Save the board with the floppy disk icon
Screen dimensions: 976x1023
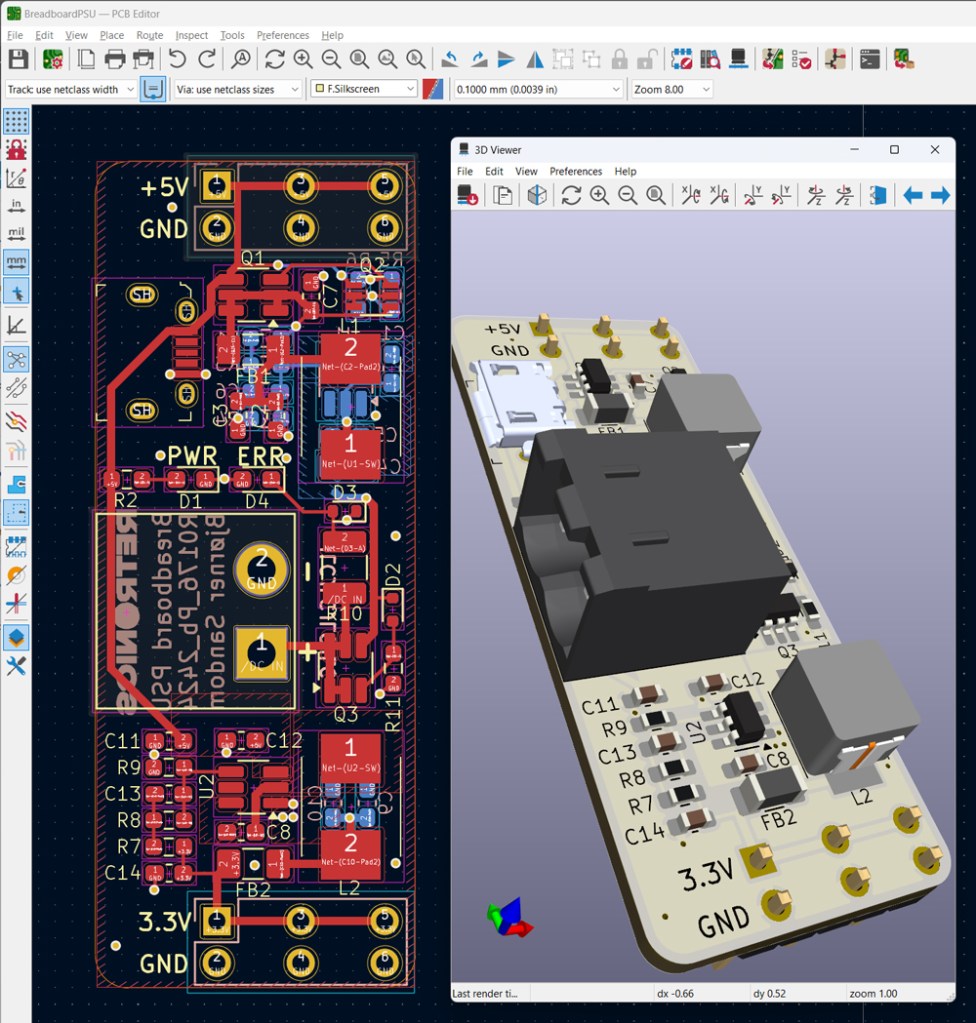pyautogui.click(x=18, y=59)
